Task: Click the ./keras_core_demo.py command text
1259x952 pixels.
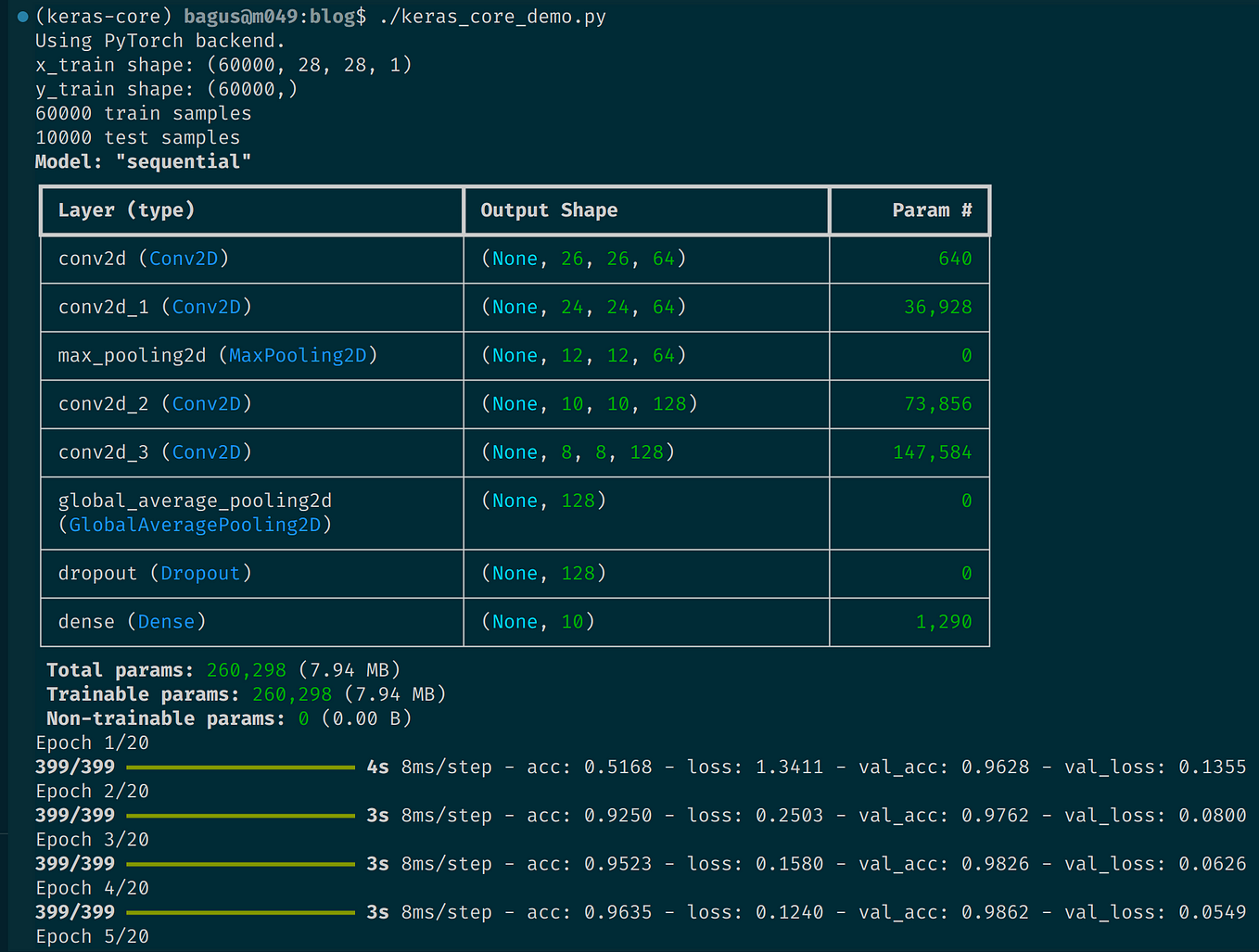Action: point(492,17)
